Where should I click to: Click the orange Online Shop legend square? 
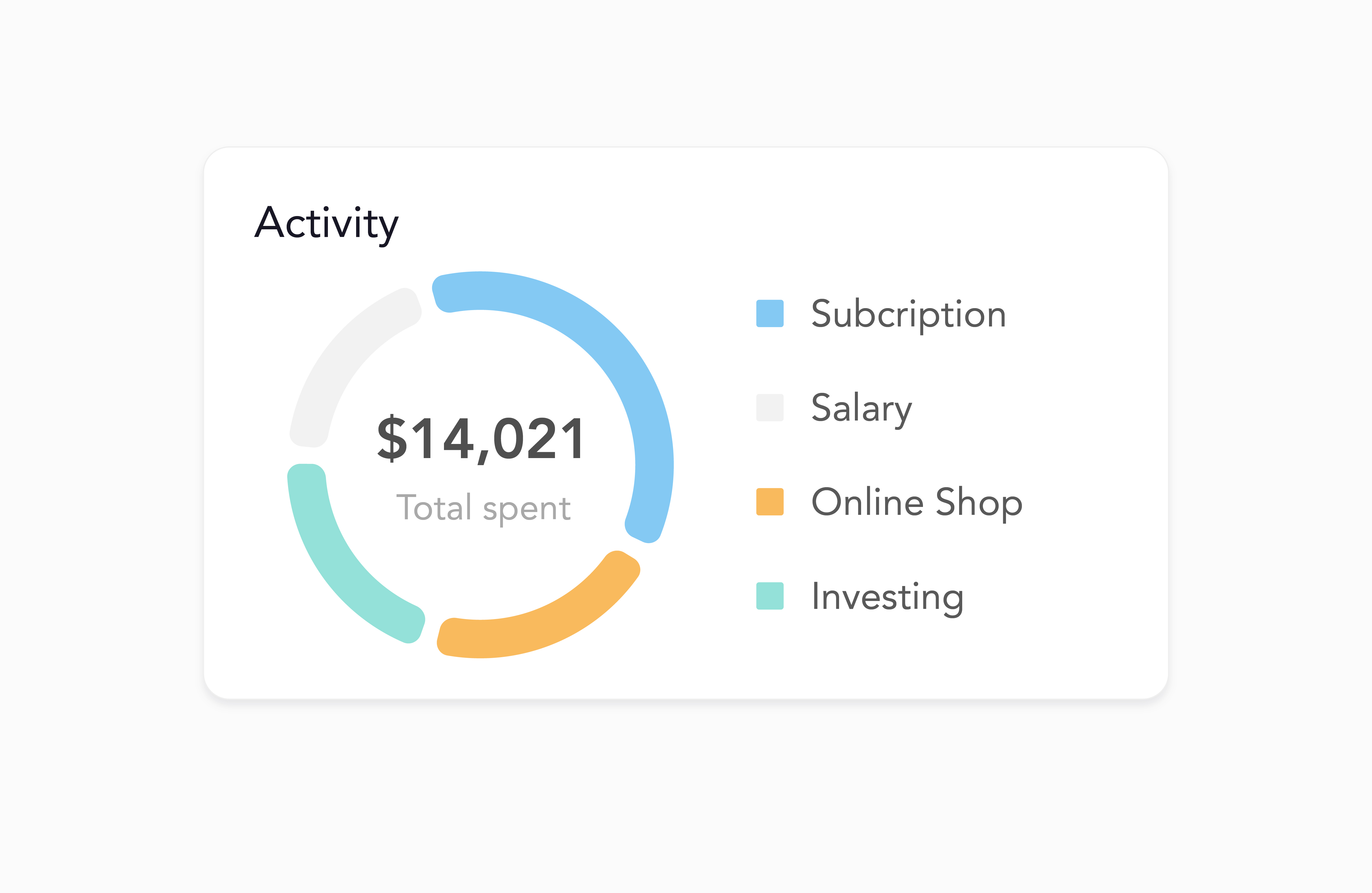pyautogui.click(x=770, y=502)
